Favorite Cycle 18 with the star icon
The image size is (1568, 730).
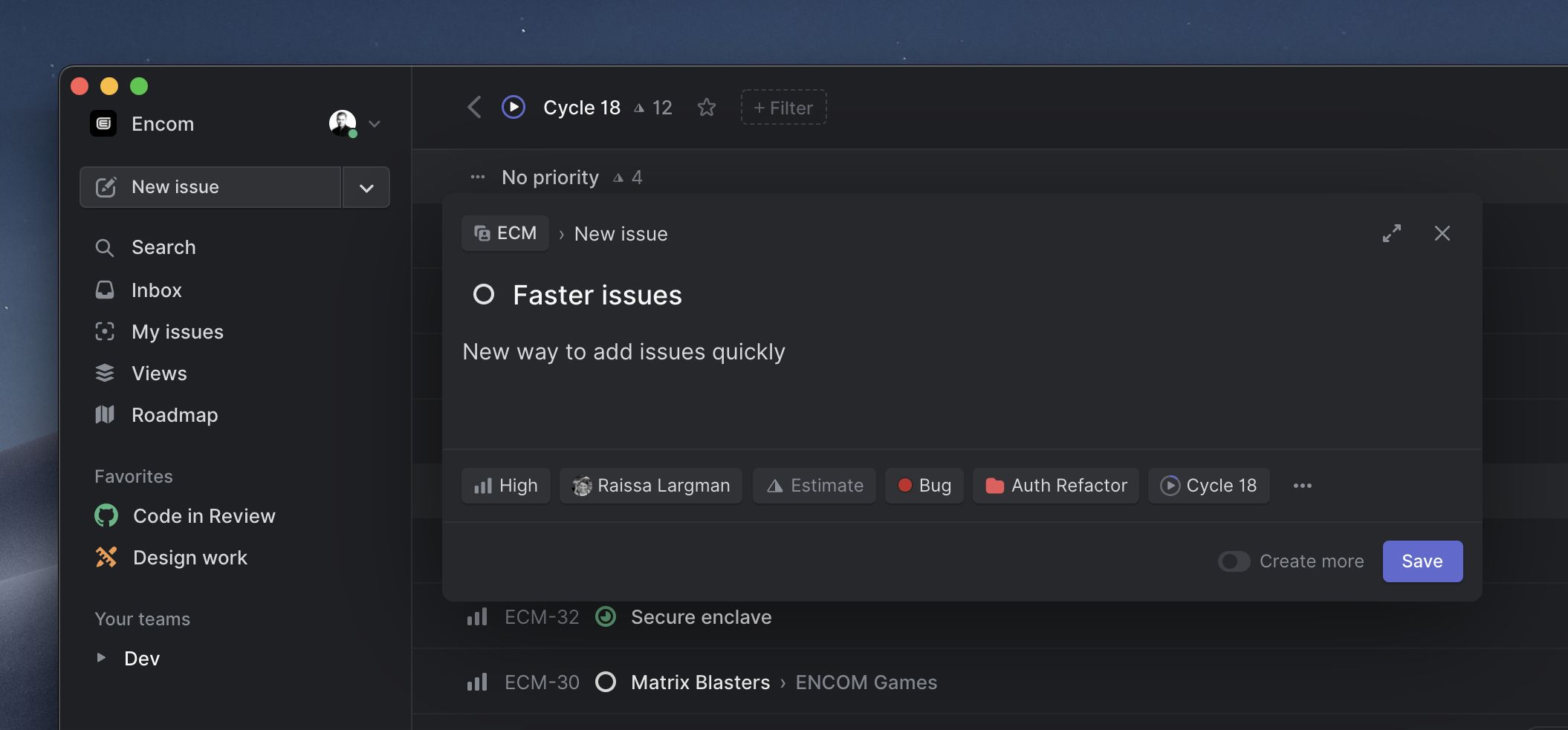pyautogui.click(x=706, y=108)
